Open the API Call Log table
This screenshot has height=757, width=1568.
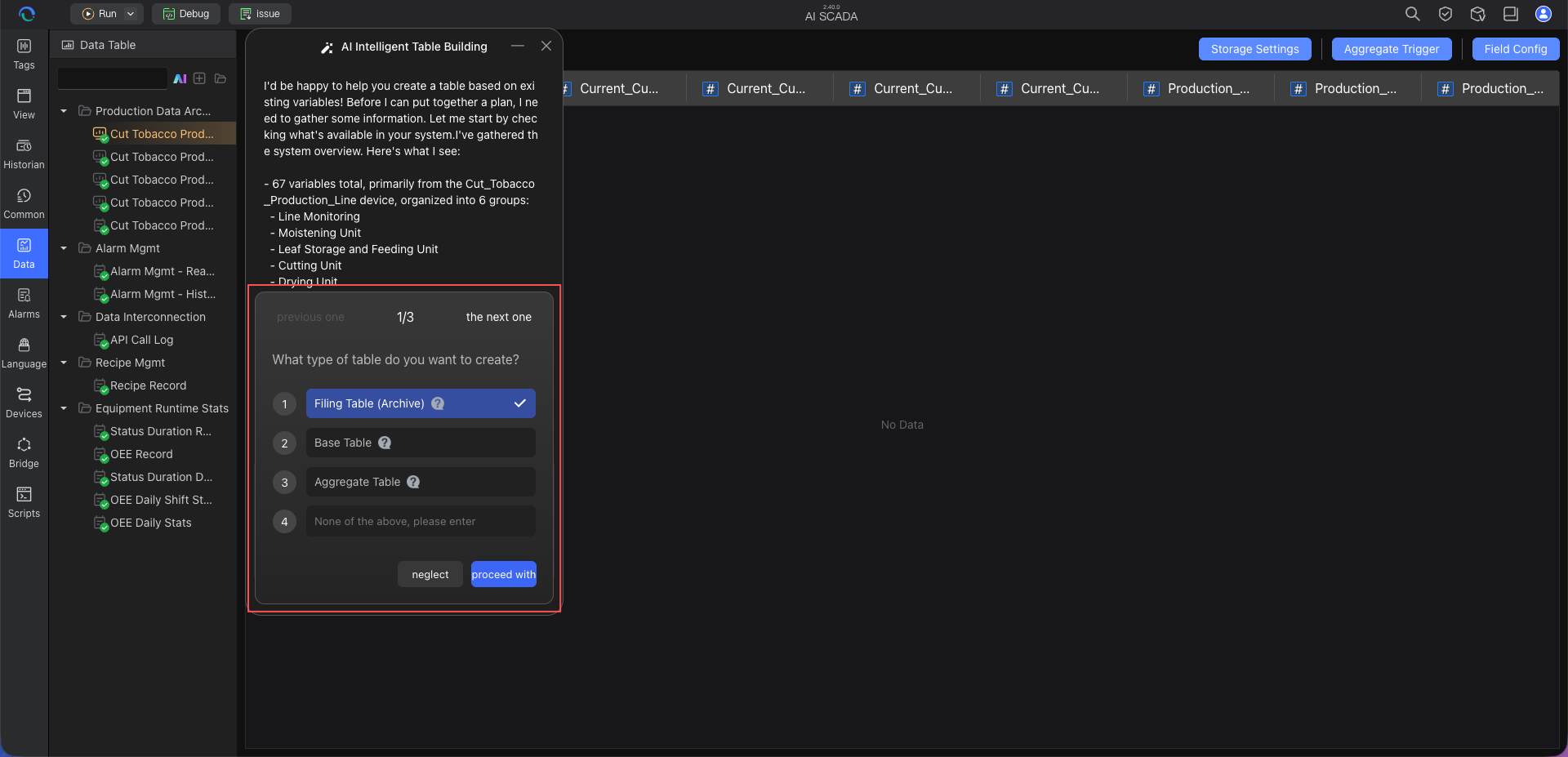coord(134,340)
